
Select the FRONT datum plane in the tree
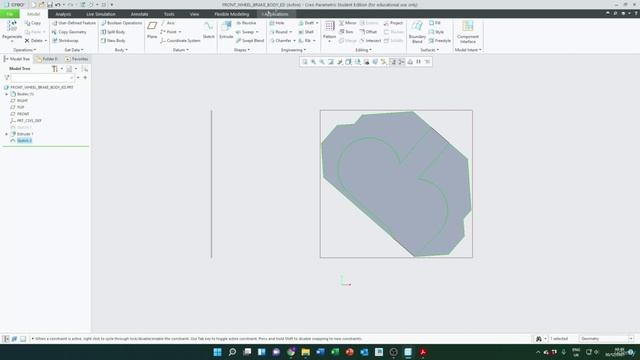20,114
